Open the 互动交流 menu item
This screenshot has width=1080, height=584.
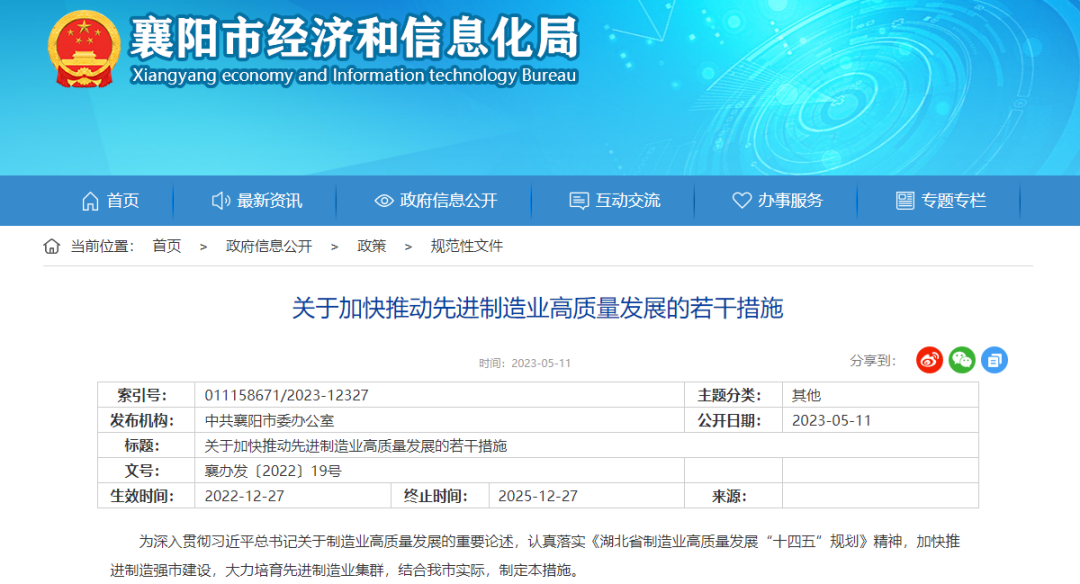pos(627,201)
